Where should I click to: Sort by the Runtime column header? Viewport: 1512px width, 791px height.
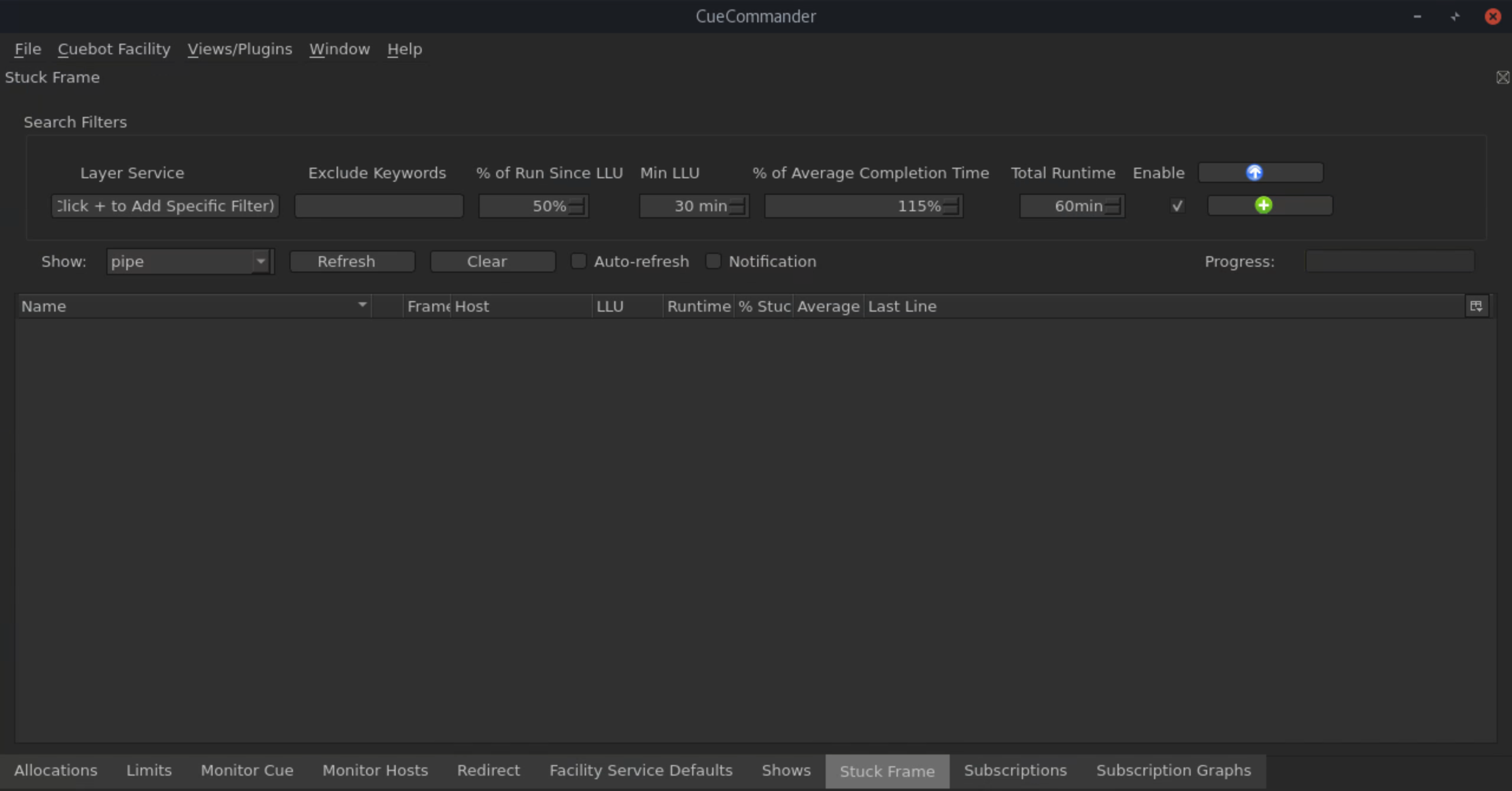(698, 306)
